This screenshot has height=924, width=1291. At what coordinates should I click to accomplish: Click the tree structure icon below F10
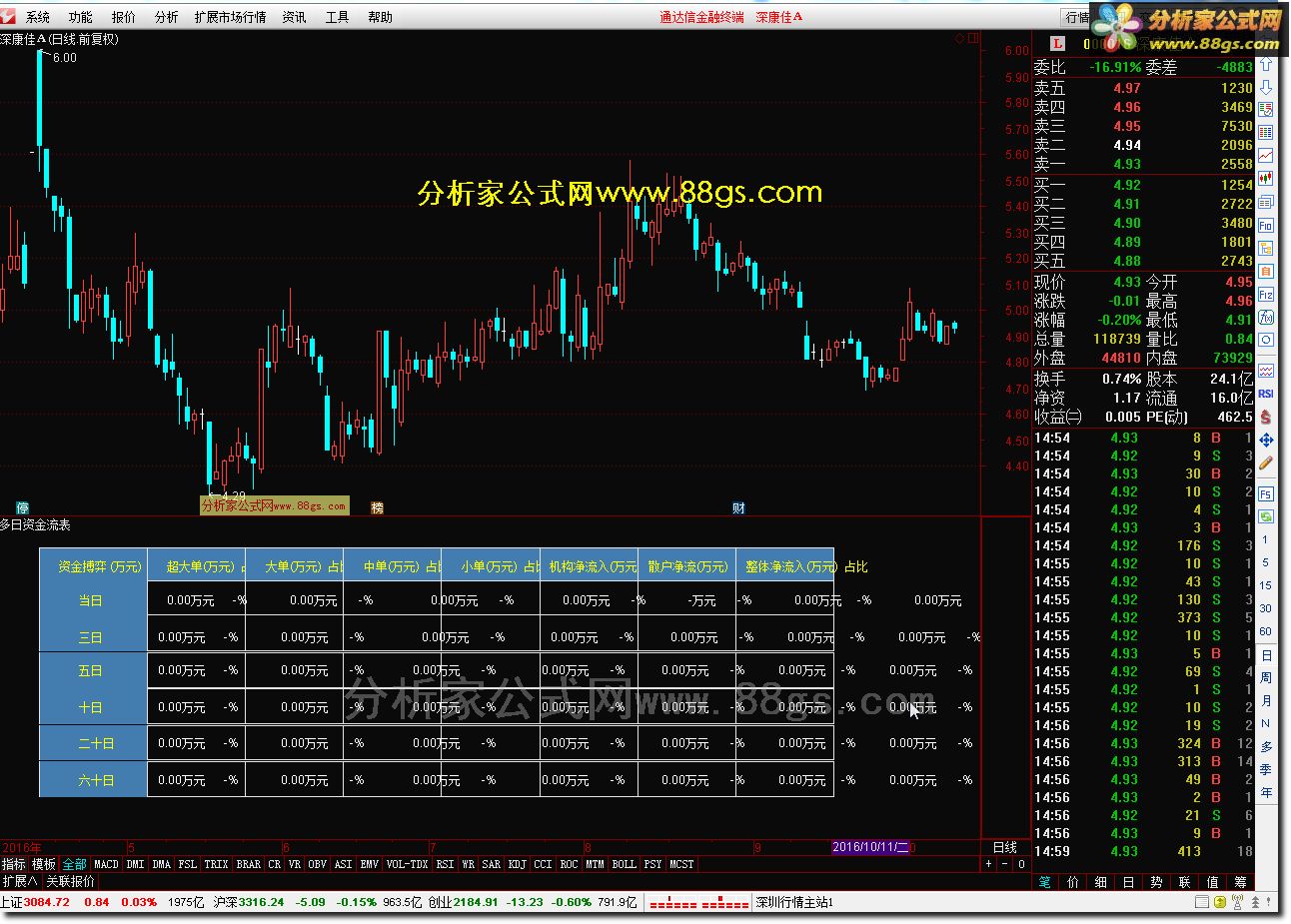tap(1266, 249)
